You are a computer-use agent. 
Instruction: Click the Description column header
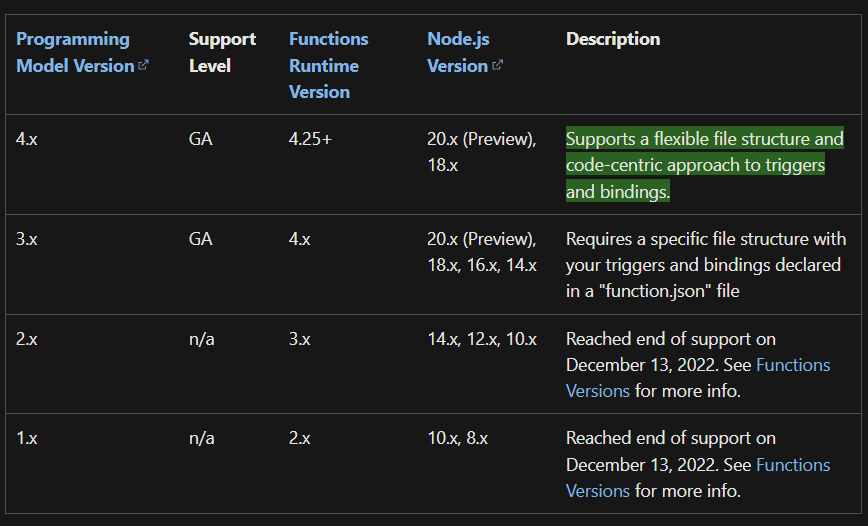coord(613,39)
